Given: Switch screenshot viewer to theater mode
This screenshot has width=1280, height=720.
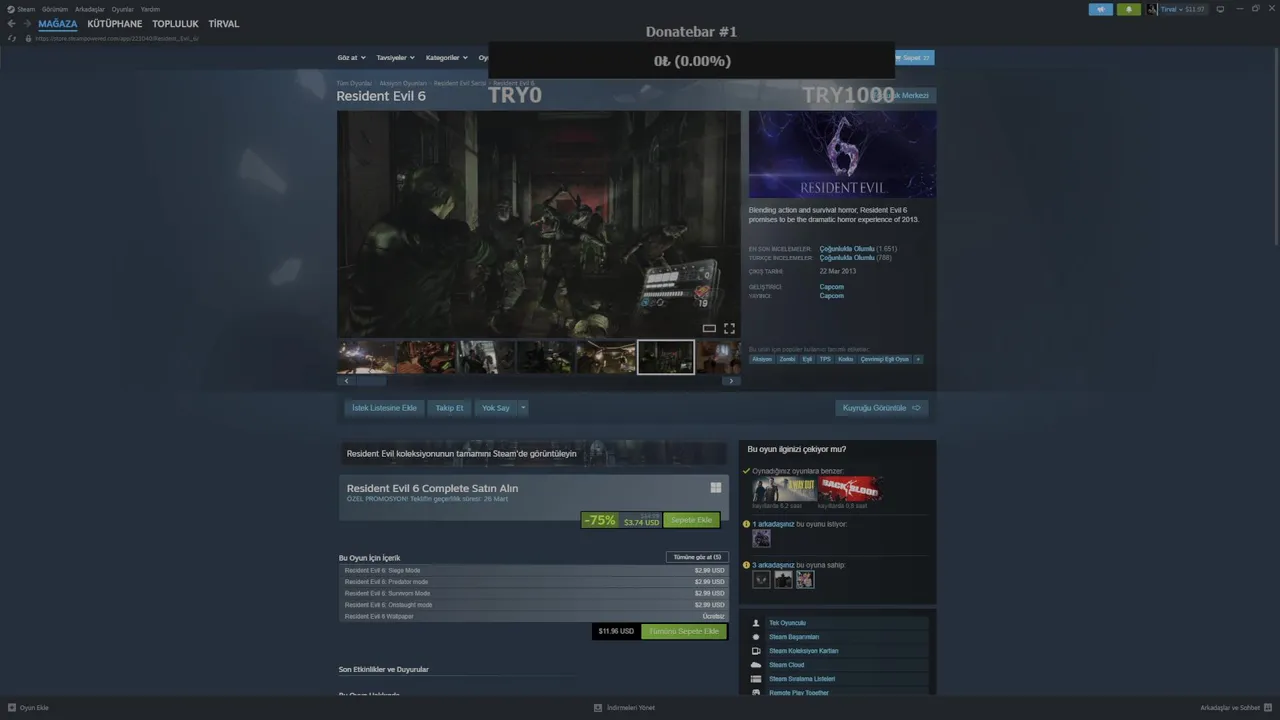Looking at the screenshot, I should click(x=709, y=328).
